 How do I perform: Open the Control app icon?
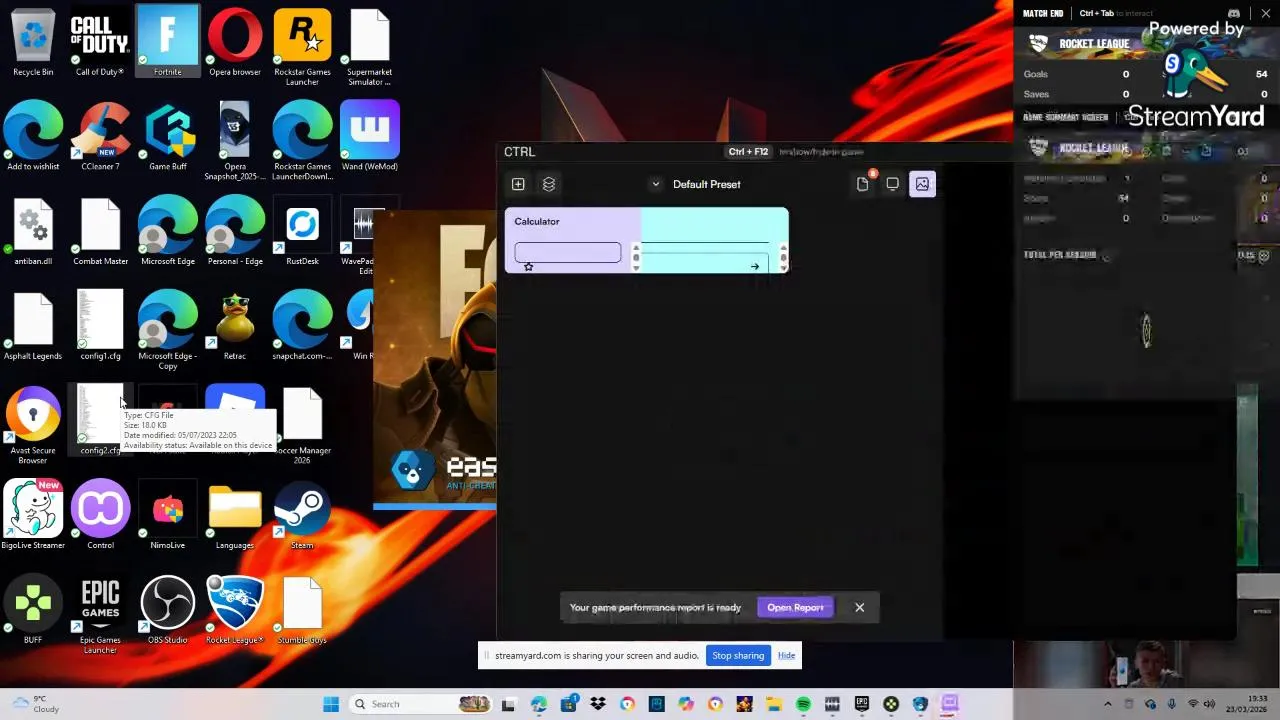(x=100, y=516)
